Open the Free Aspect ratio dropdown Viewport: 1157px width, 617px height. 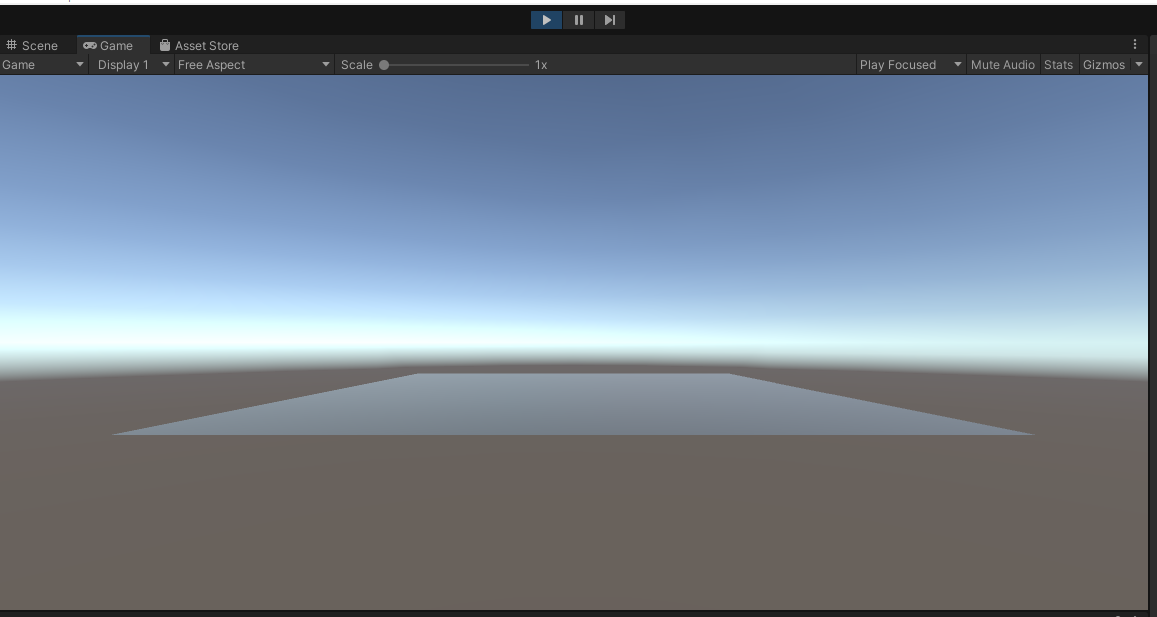(x=254, y=64)
